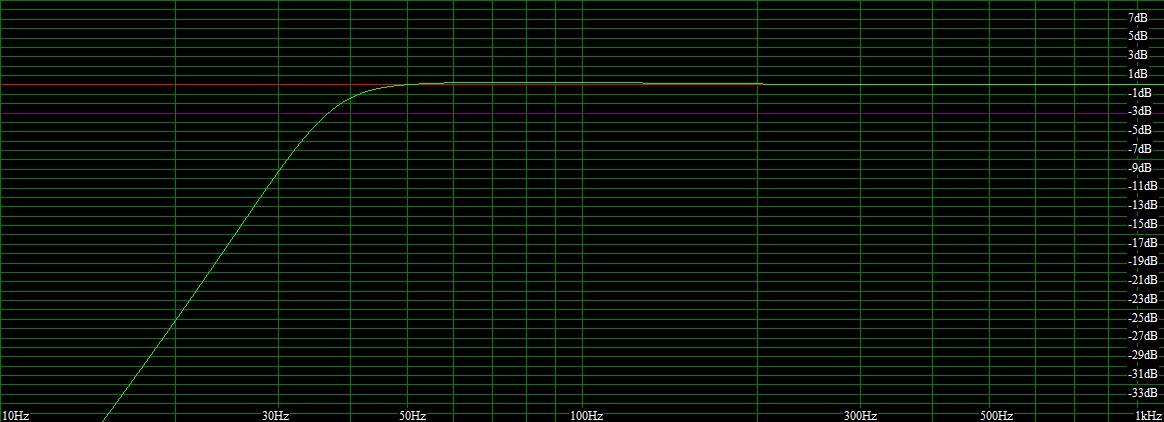Select the -11dB axis label

pos(1141,186)
